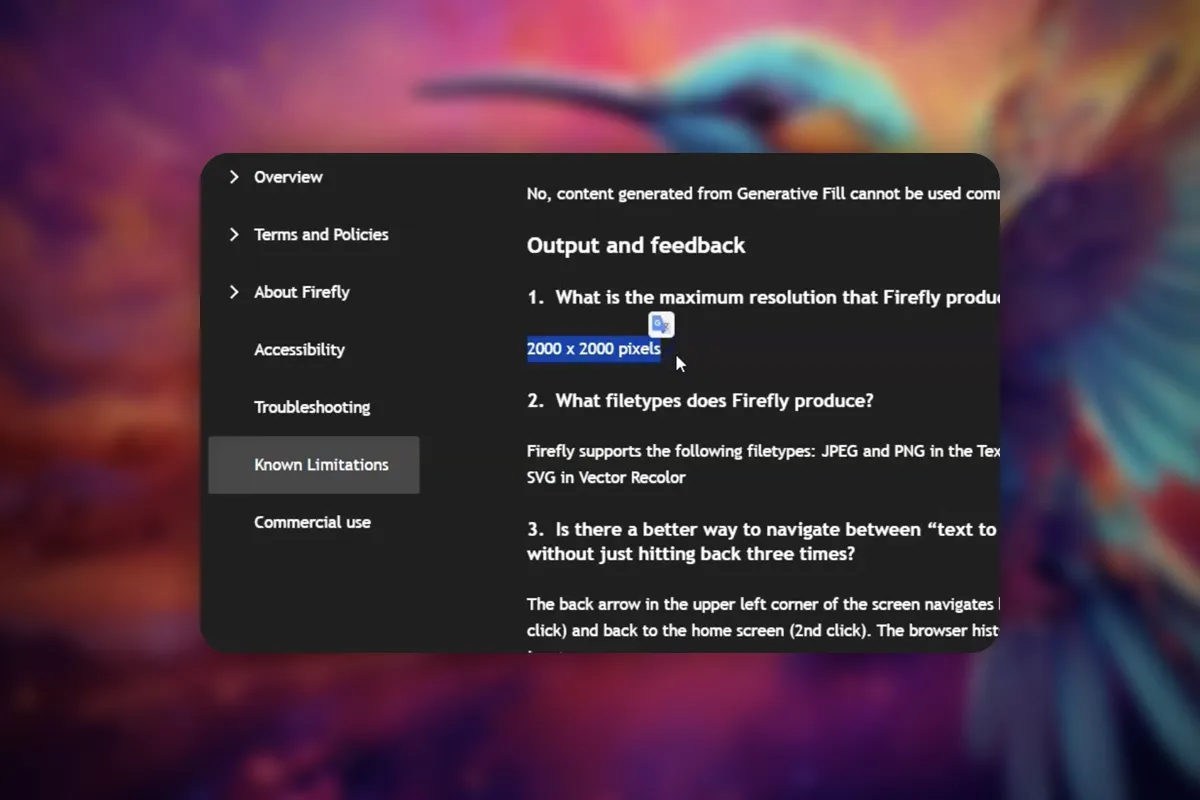Image resolution: width=1200 pixels, height=800 pixels.
Task: Click question 1 about maximum resolution
Action: click(763, 297)
